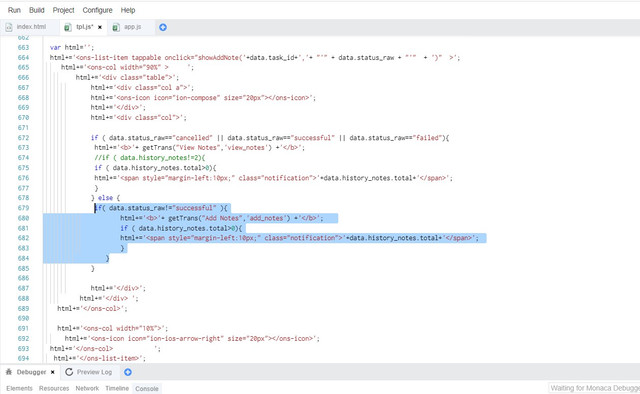This screenshot has height=394, width=640.
Task: Click line number 685 in gutter
Action: tap(23, 268)
